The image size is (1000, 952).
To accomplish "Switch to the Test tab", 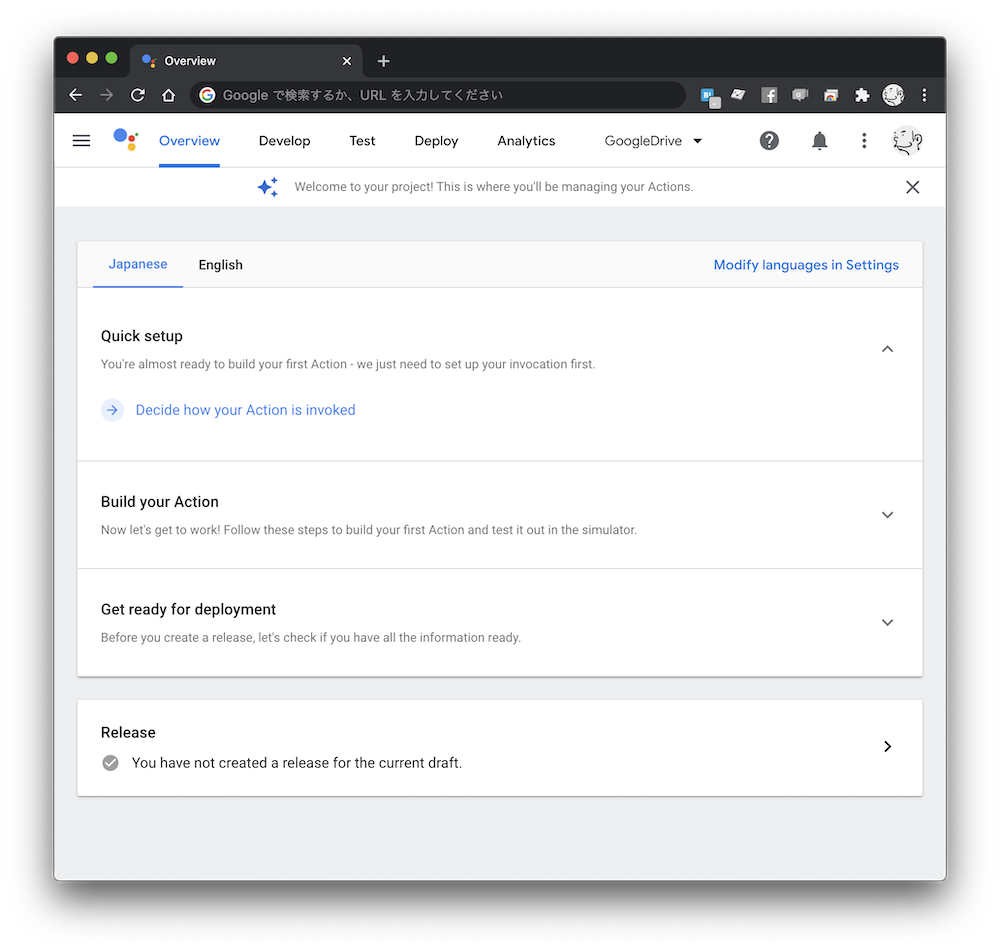I will 362,141.
